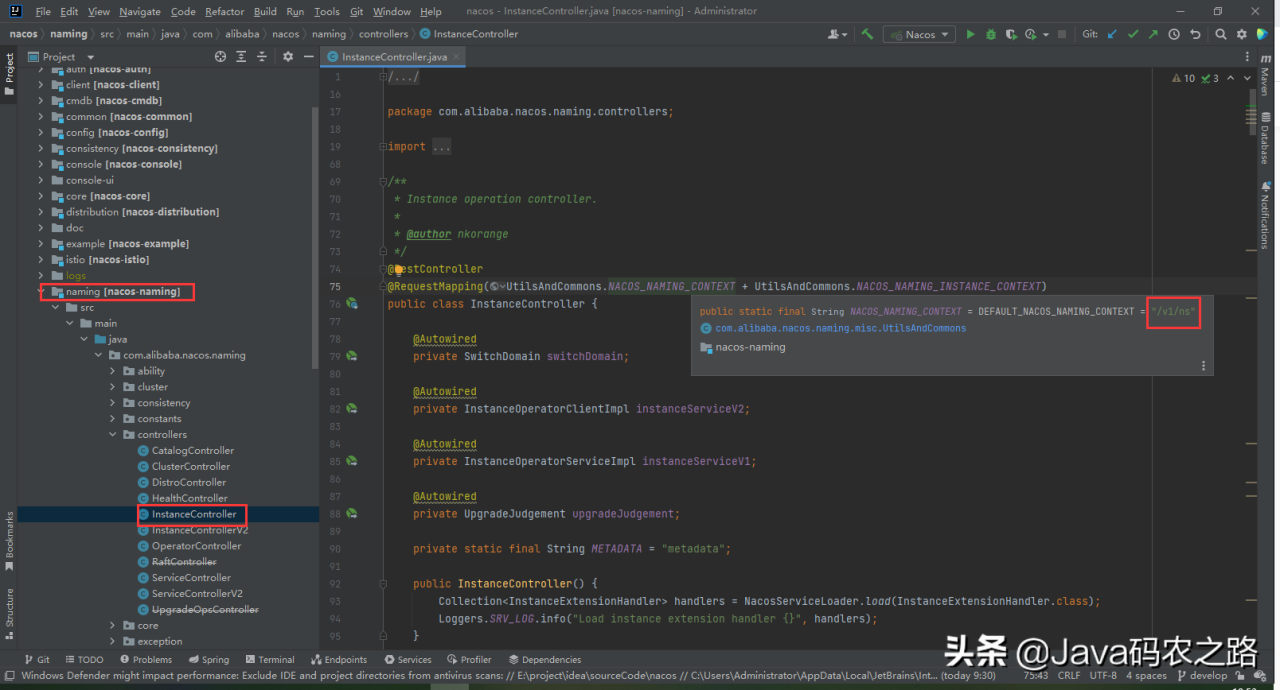Viewport: 1280px width, 690px height.
Task: Open the Endpoints tool window tab
Action: [339, 660]
